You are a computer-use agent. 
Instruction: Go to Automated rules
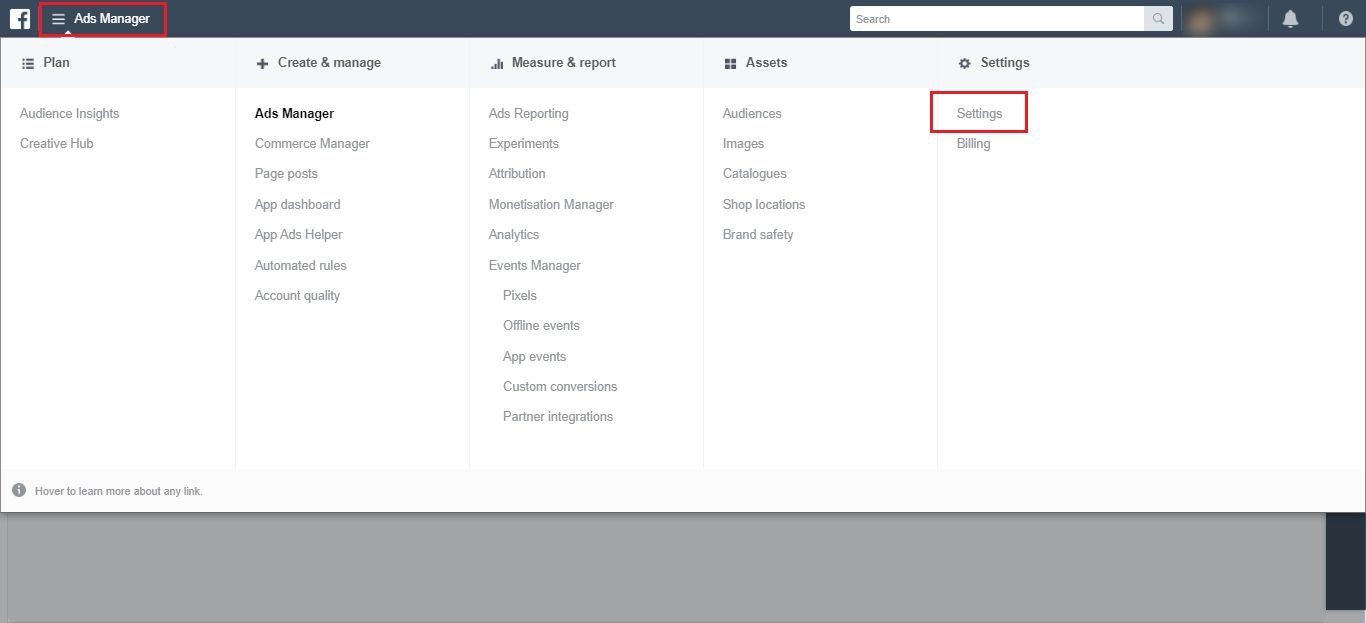[x=300, y=266]
